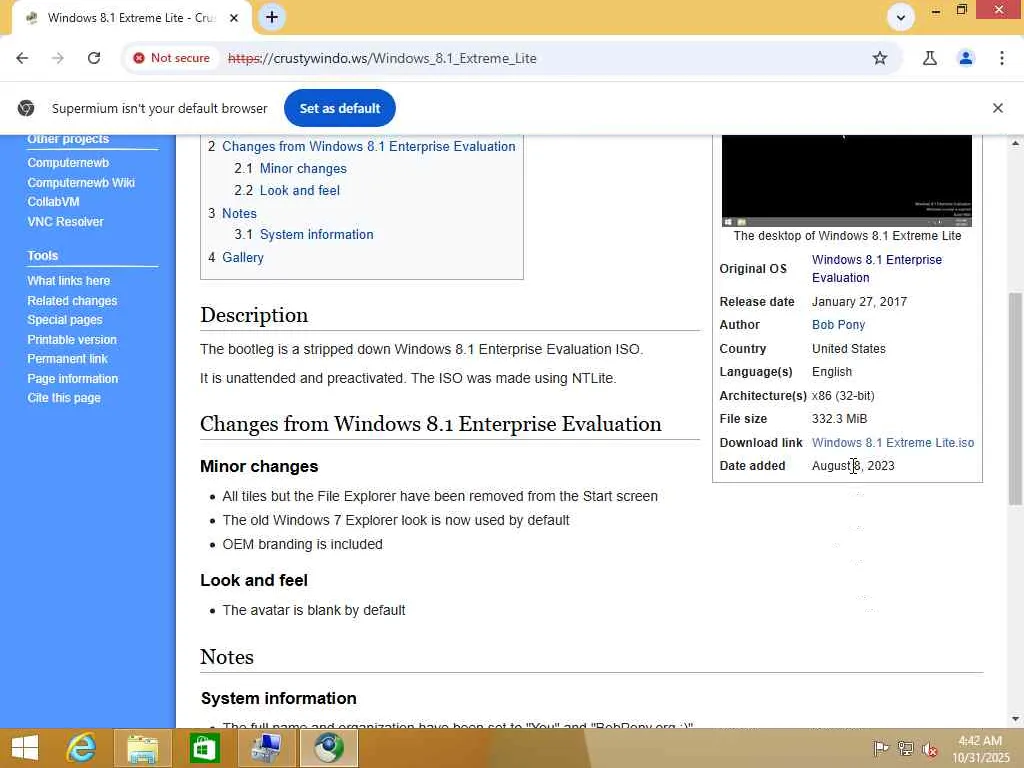This screenshot has height=768, width=1024.
Task: Click the scrollbar up arrow
Action: [1015, 143]
